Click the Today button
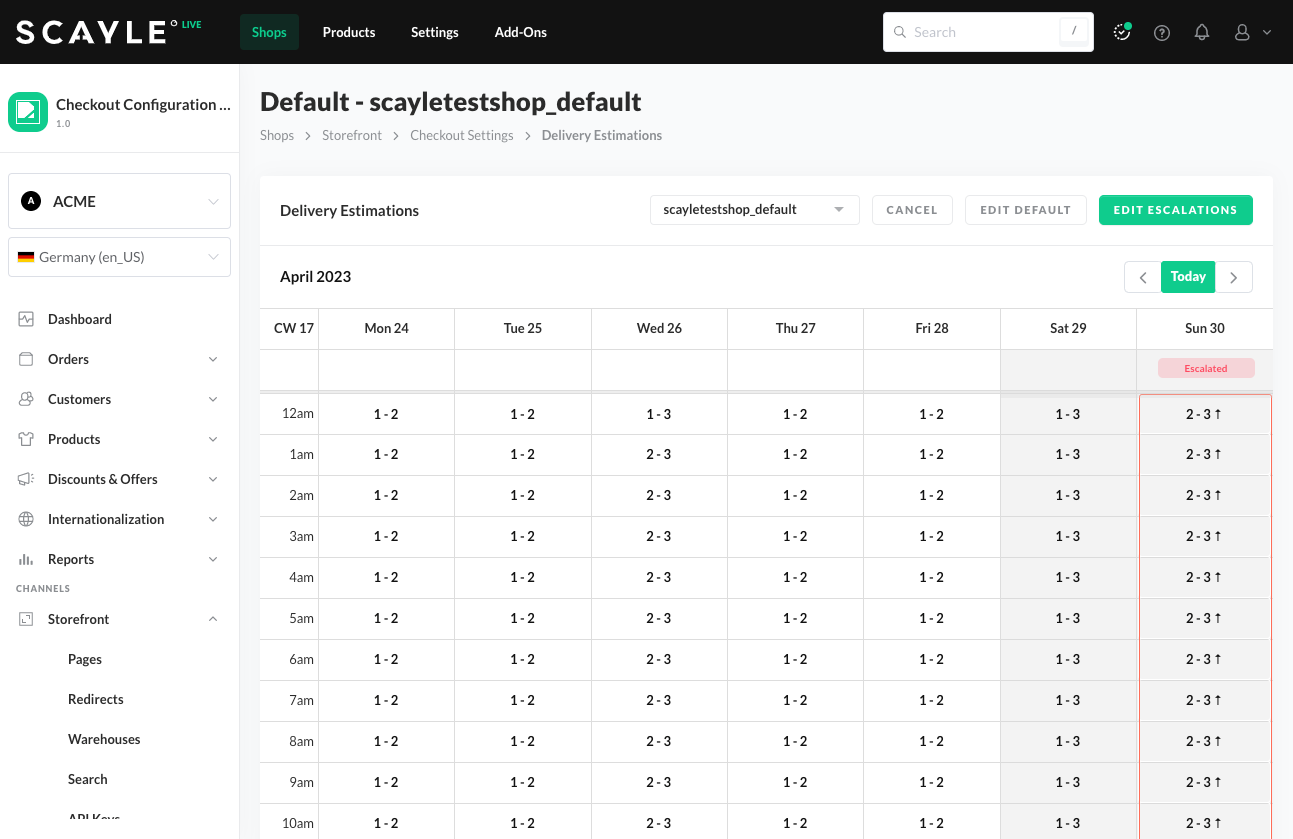Viewport: 1293px width, 839px height. [1188, 277]
